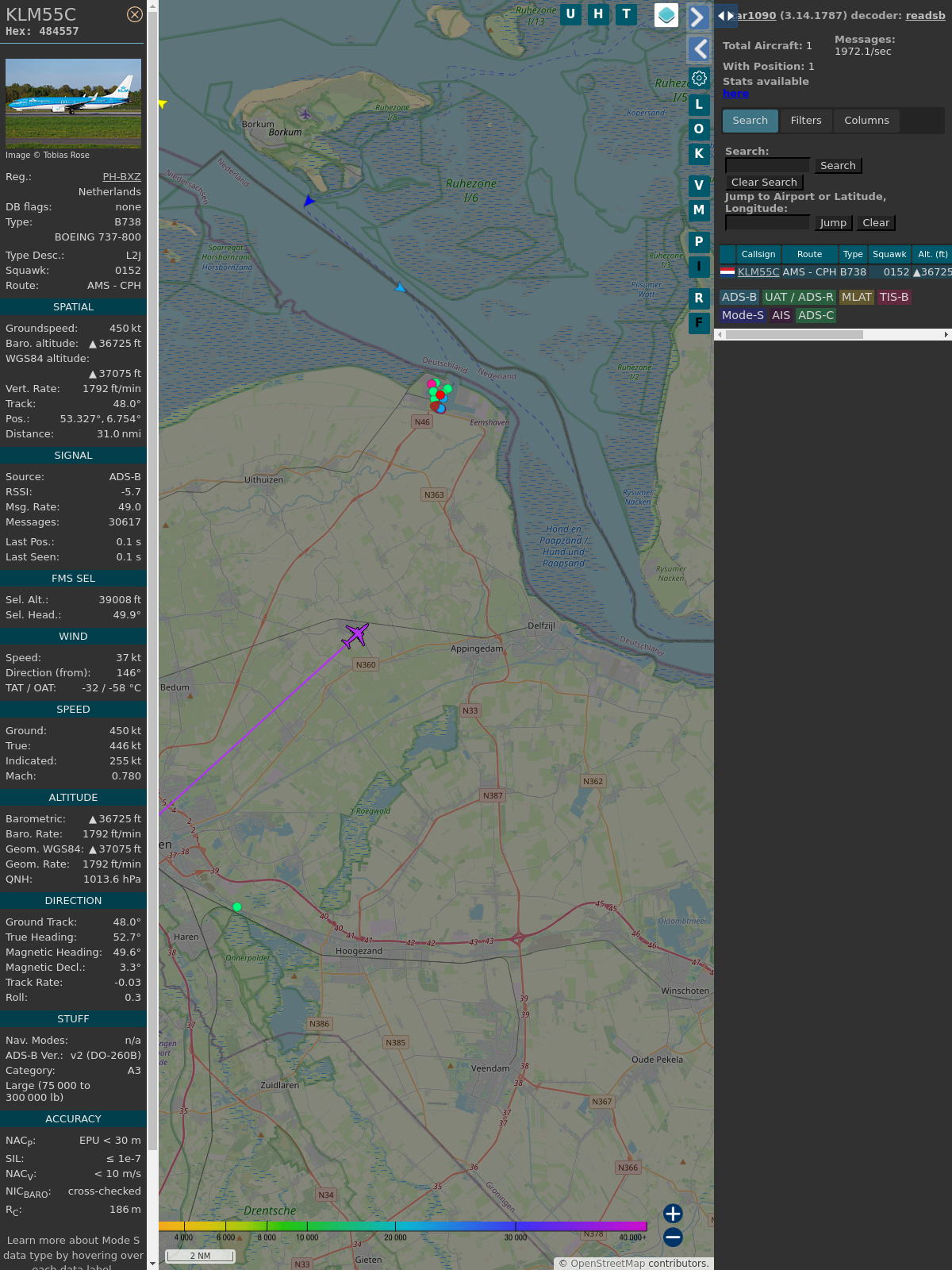Click the KLM55C airplane icon on map
This screenshot has width=952, height=1270.
pyautogui.click(x=355, y=635)
